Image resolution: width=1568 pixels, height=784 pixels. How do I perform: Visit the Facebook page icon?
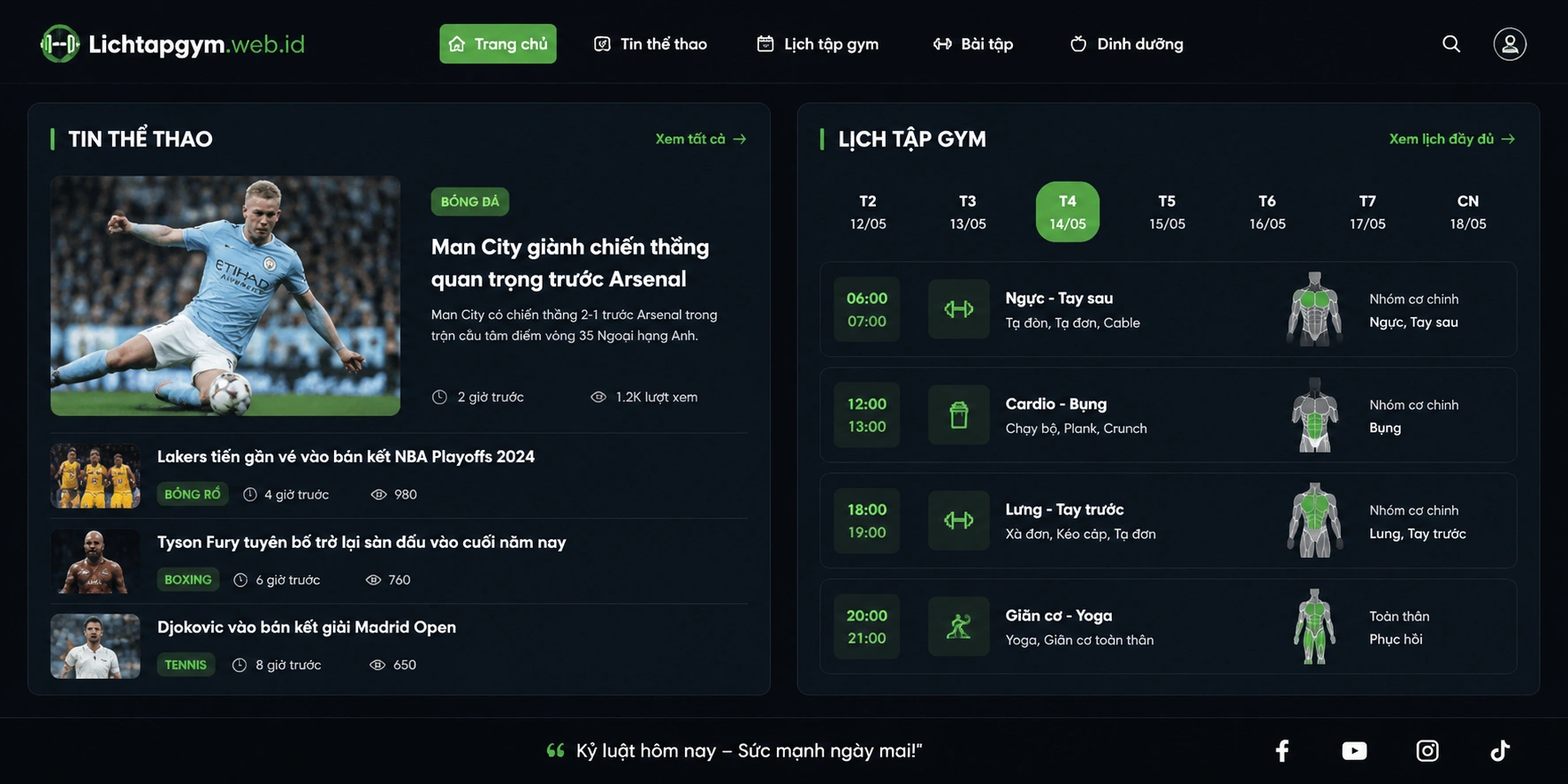click(1282, 750)
